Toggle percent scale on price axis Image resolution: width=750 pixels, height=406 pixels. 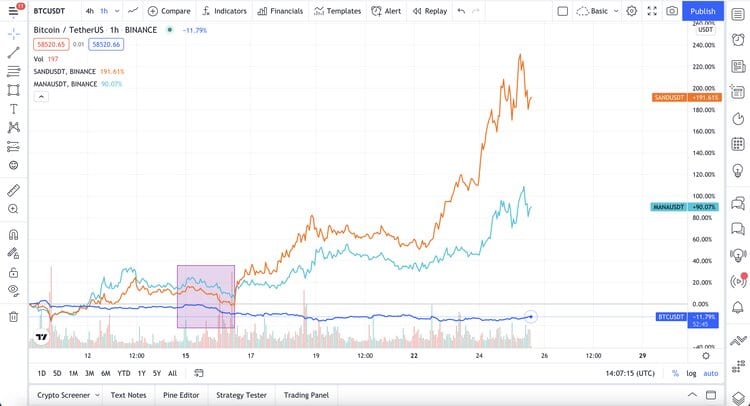pos(674,373)
